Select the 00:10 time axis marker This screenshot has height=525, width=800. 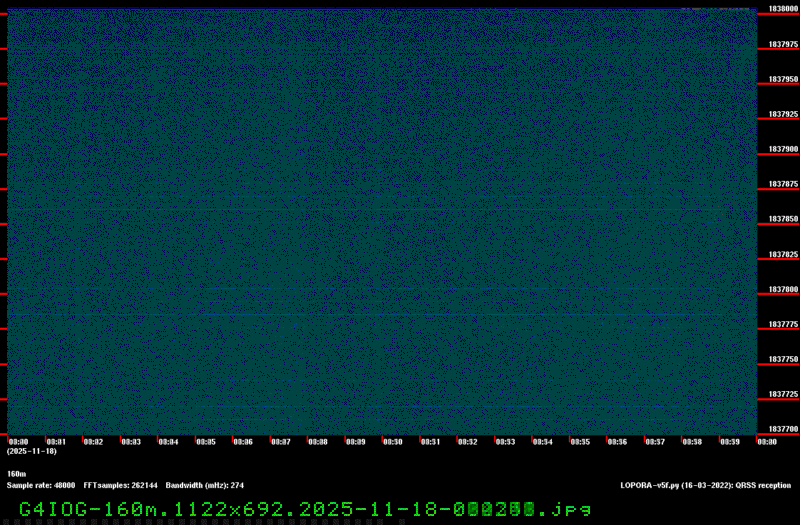coord(392,441)
